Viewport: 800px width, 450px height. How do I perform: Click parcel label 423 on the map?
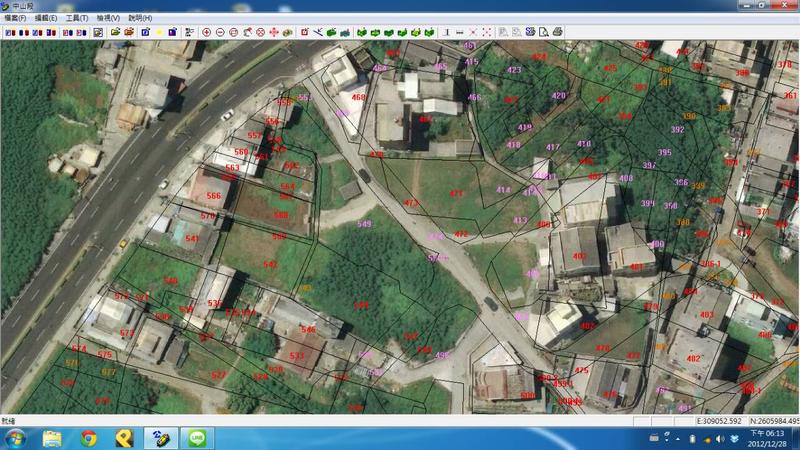pos(514,70)
